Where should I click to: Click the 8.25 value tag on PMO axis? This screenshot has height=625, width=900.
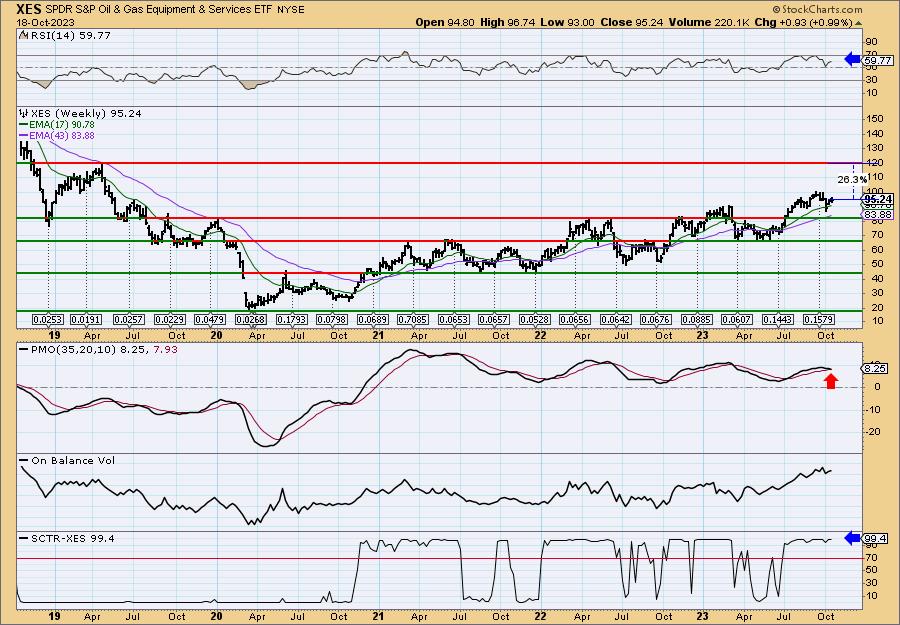(874, 369)
